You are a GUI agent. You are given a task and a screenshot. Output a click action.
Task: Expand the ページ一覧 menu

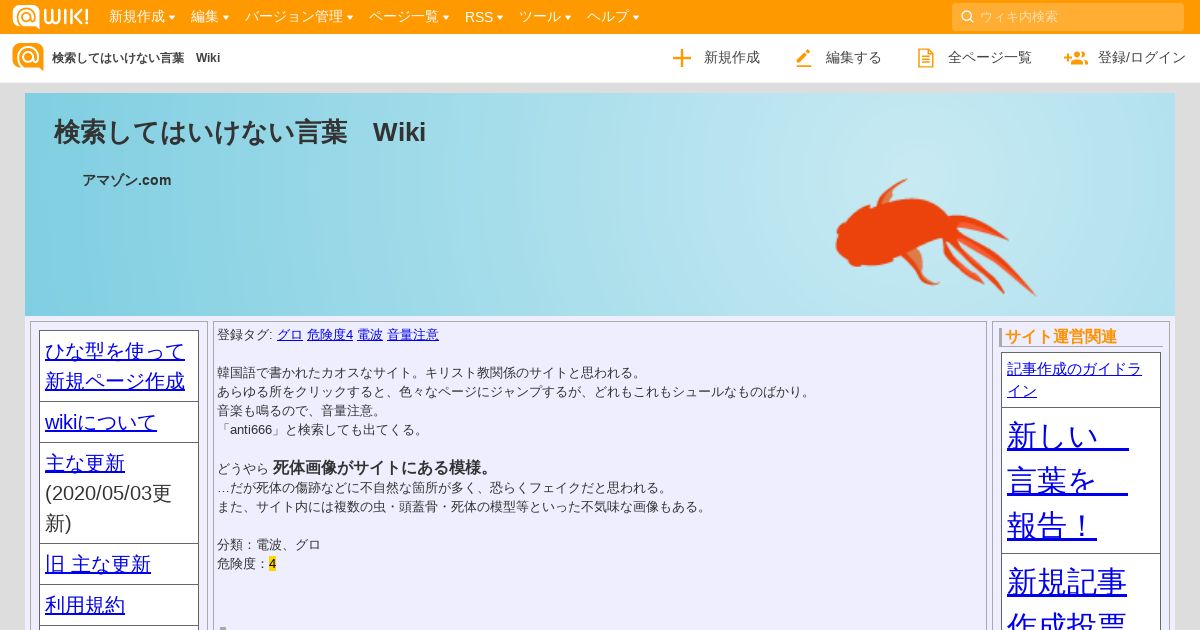tap(409, 16)
